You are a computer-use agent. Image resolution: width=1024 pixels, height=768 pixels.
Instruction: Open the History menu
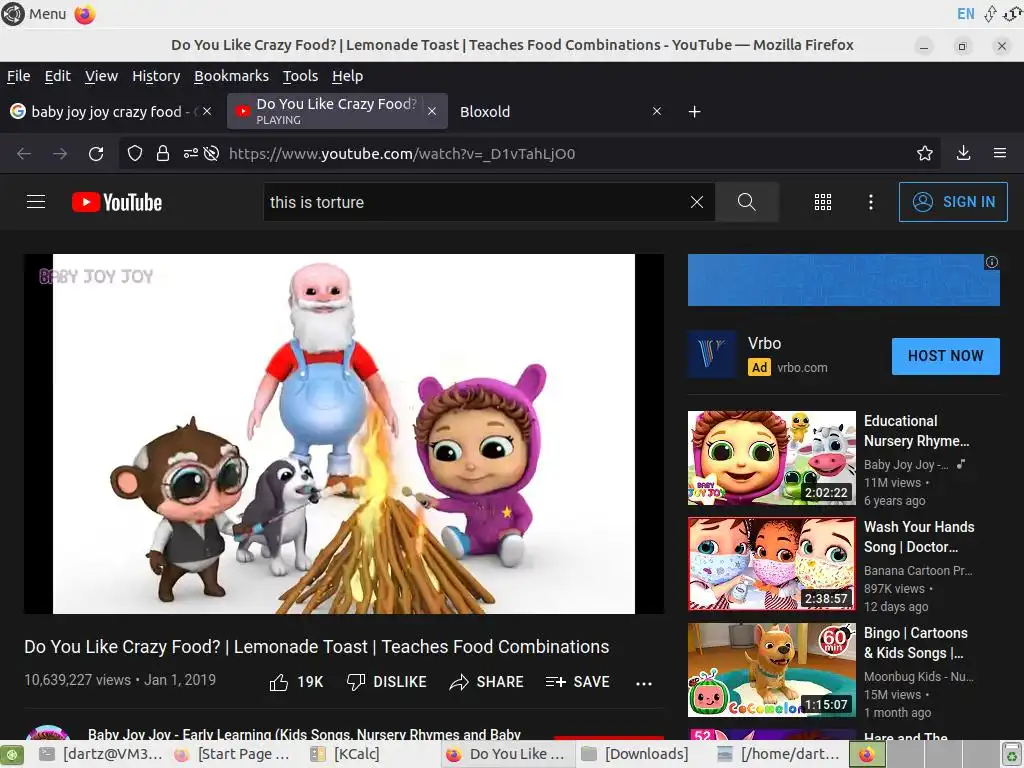(x=156, y=76)
